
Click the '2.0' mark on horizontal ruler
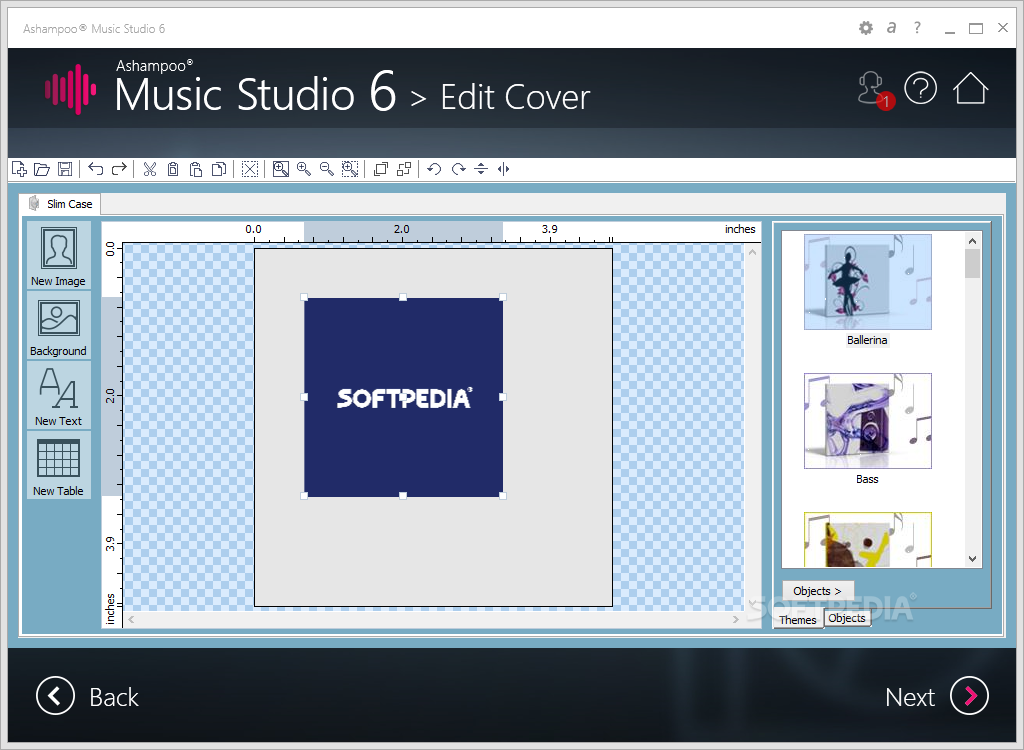pos(402,229)
